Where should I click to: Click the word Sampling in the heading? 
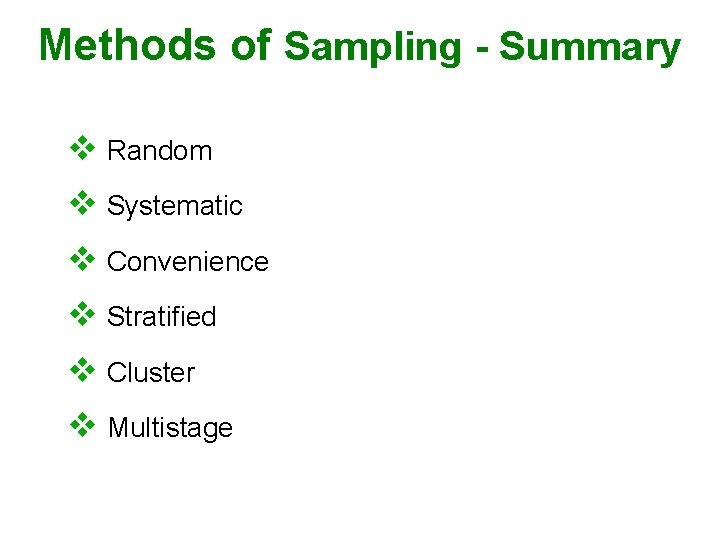click(x=372, y=47)
